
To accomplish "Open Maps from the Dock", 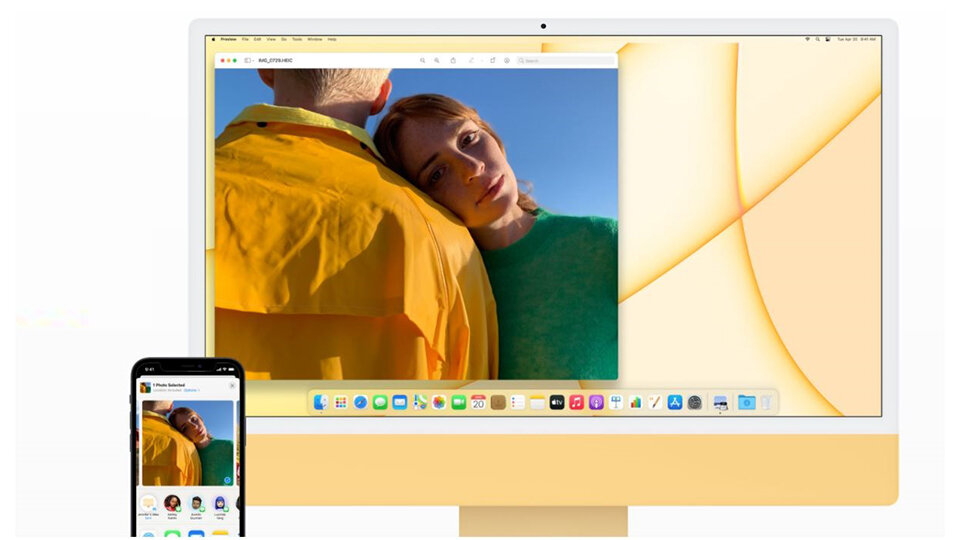I will [x=419, y=402].
